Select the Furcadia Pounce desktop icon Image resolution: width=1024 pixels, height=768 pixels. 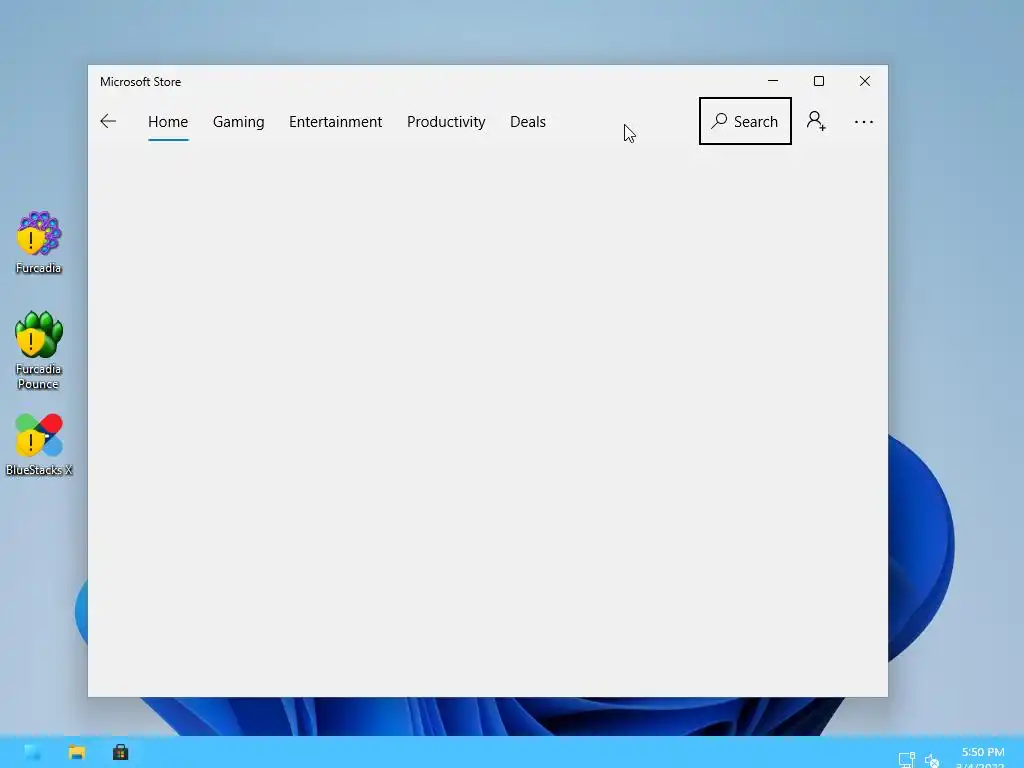(39, 351)
